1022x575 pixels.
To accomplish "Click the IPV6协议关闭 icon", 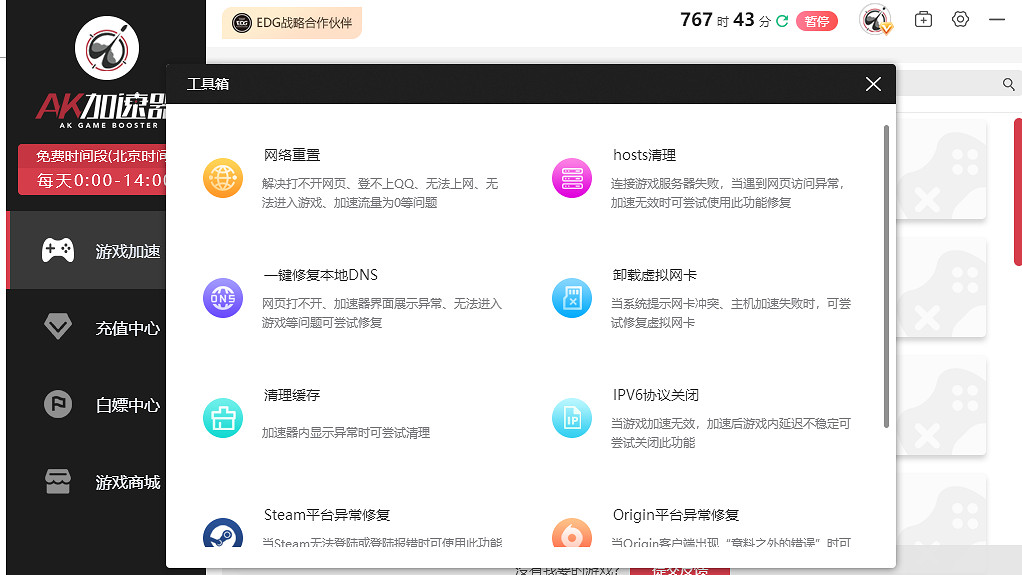I will click(x=572, y=418).
